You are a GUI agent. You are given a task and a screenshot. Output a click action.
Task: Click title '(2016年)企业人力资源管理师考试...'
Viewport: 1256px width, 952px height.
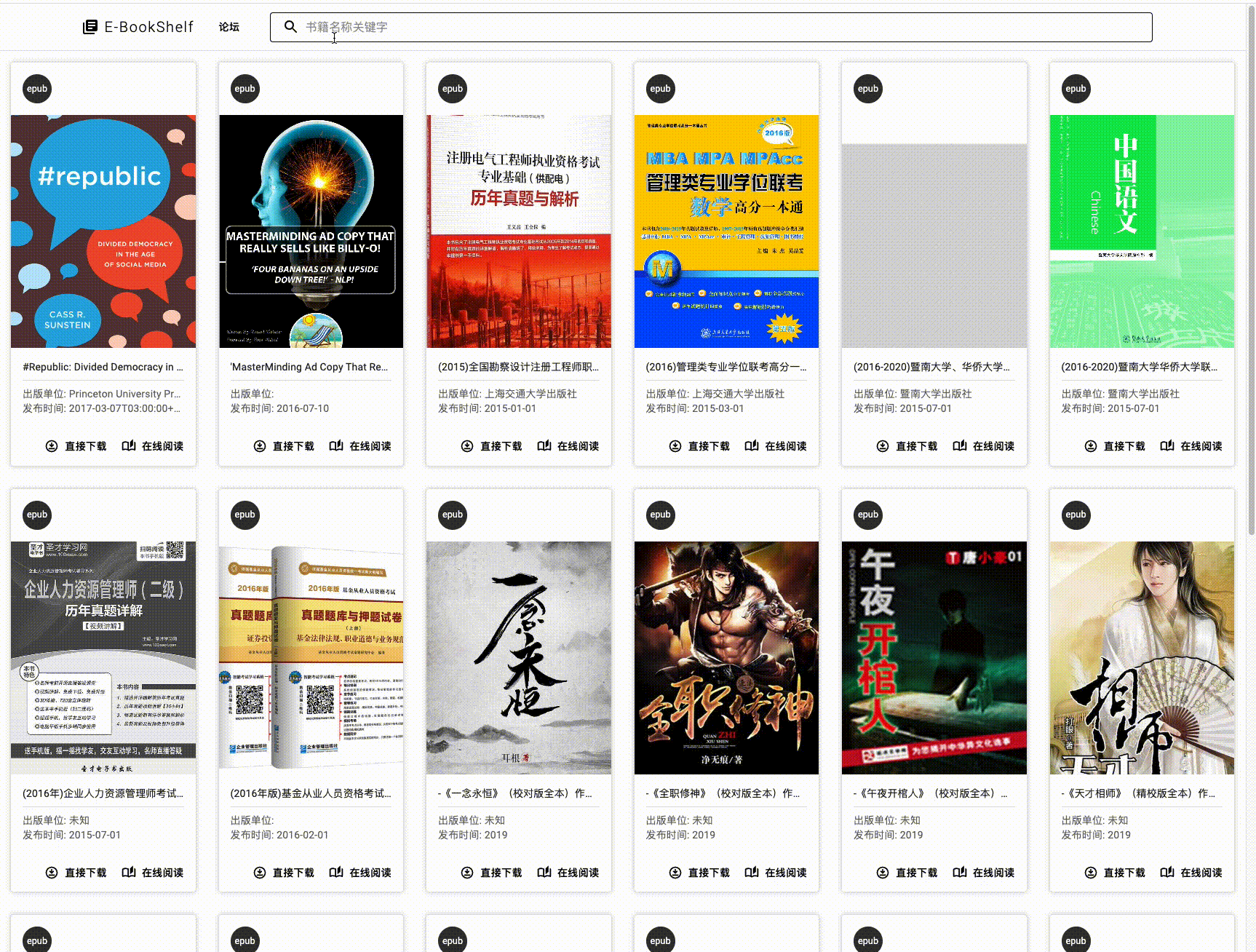click(103, 793)
